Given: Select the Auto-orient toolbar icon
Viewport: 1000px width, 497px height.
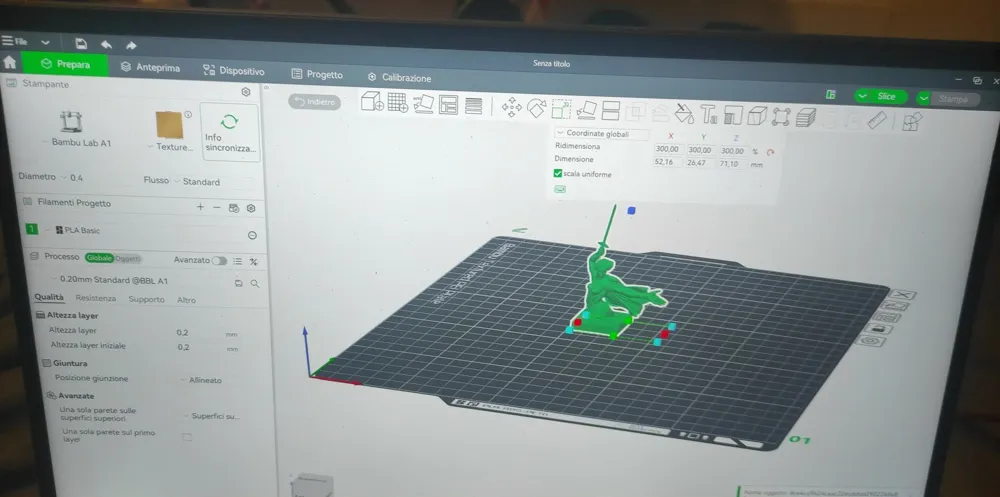Looking at the screenshot, I should point(423,103).
